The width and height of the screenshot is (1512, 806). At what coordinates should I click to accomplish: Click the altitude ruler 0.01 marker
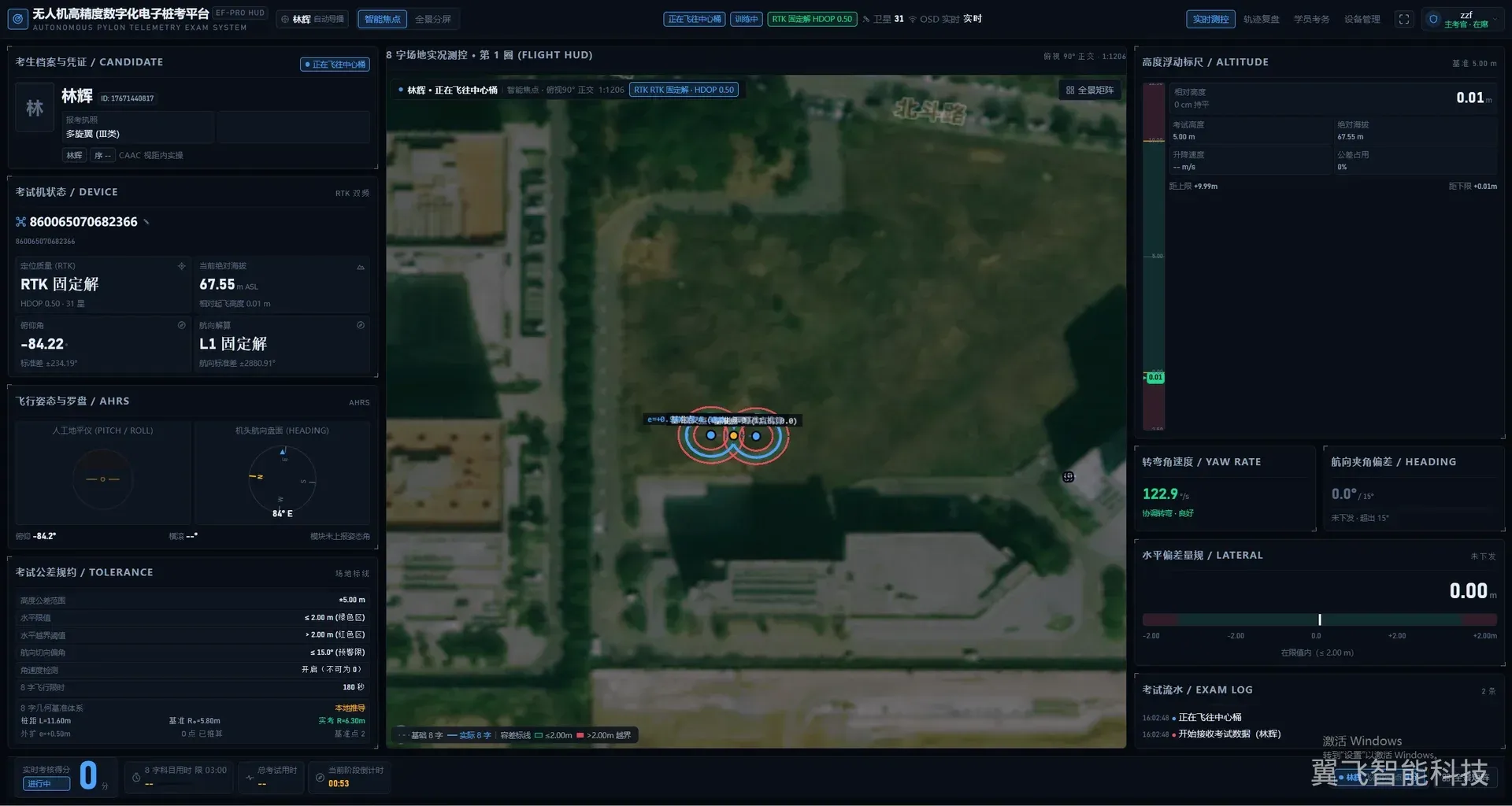coord(1154,378)
